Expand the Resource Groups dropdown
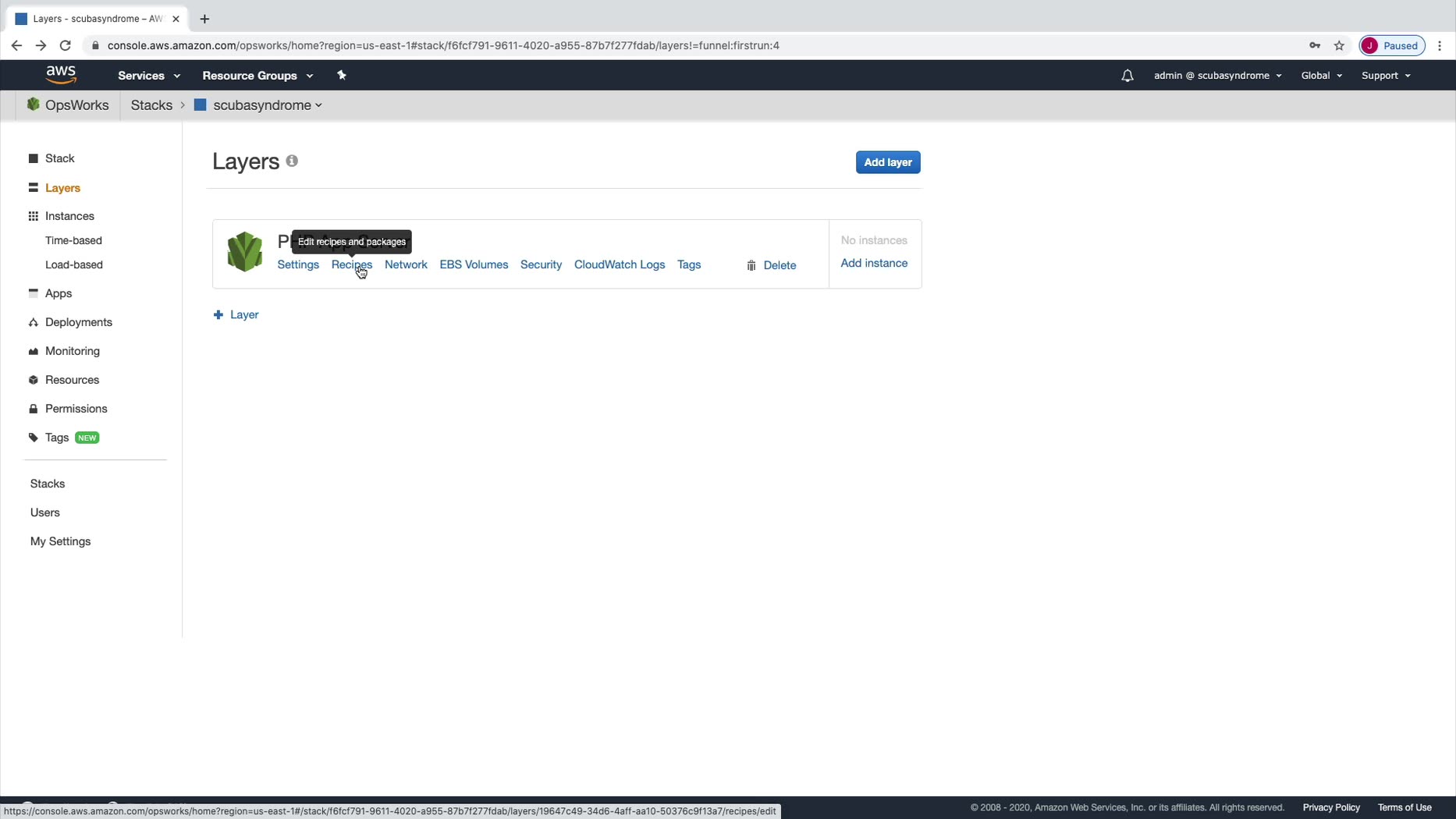 coord(257,76)
